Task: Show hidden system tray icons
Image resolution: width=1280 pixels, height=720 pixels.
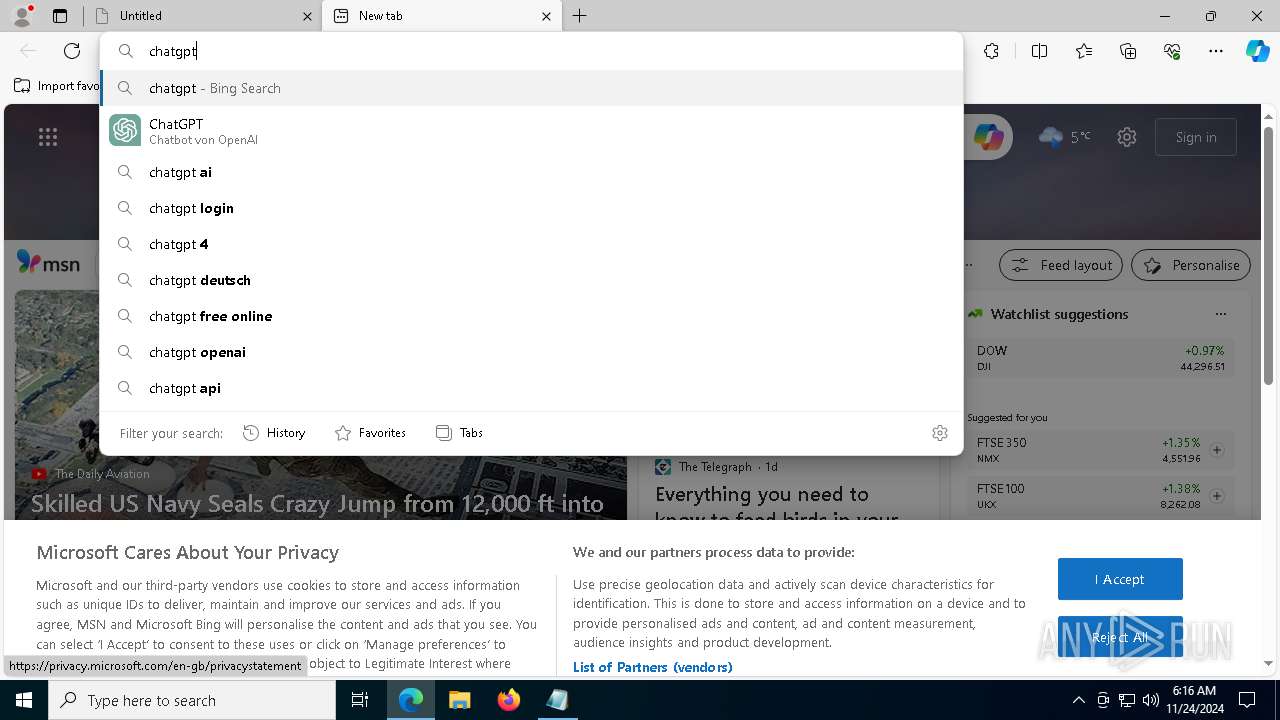Action: (x=1078, y=700)
